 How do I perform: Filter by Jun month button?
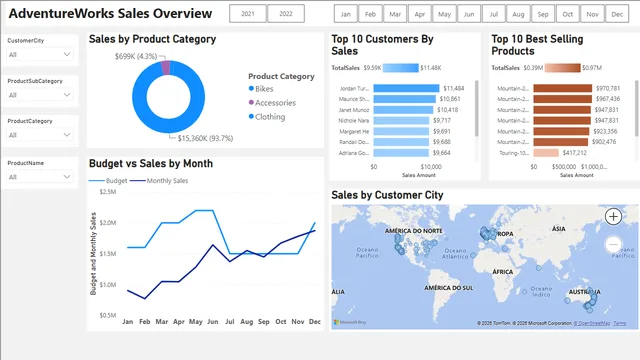click(469, 14)
